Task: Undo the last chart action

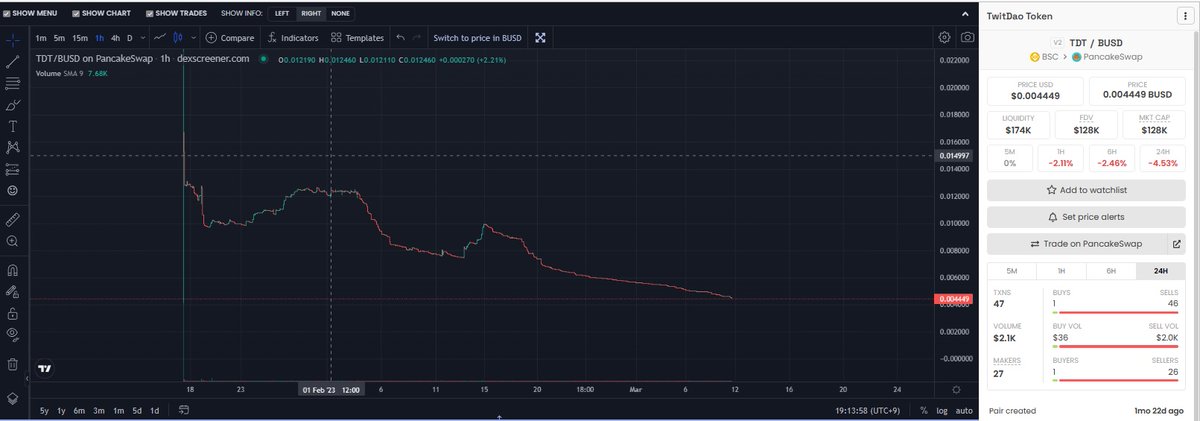Action: [x=401, y=38]
